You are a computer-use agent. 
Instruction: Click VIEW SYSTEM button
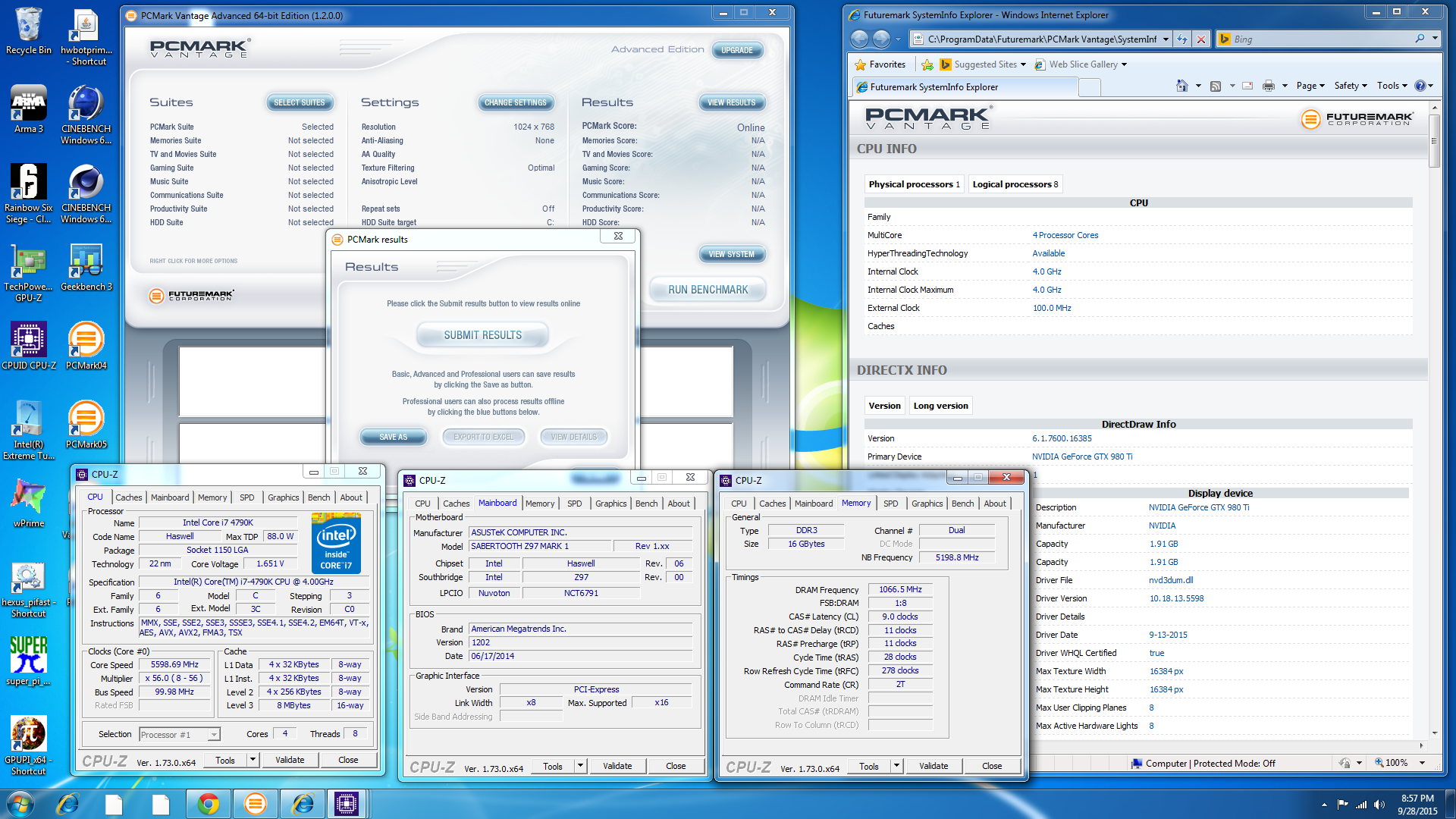tap(732, 254)
